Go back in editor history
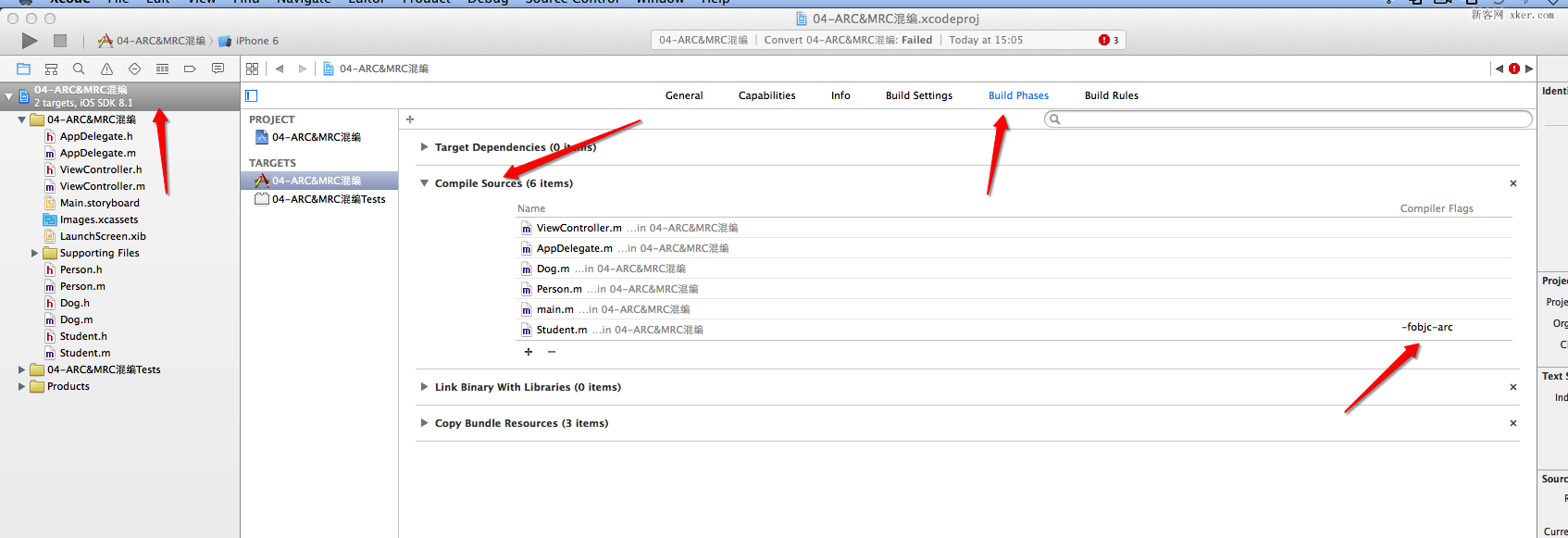 point(279,69)
